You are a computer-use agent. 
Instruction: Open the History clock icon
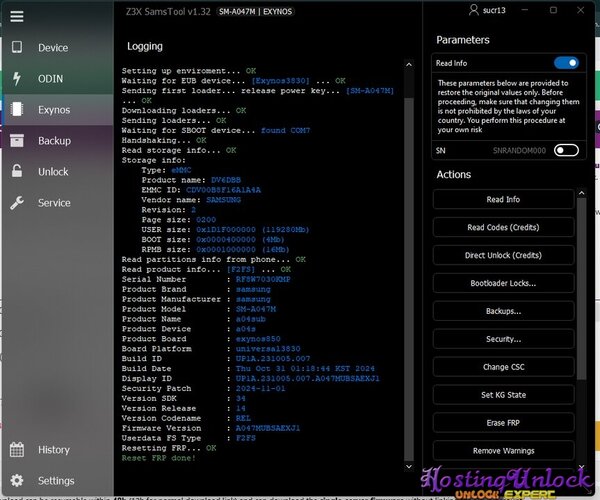pos(17,450)
